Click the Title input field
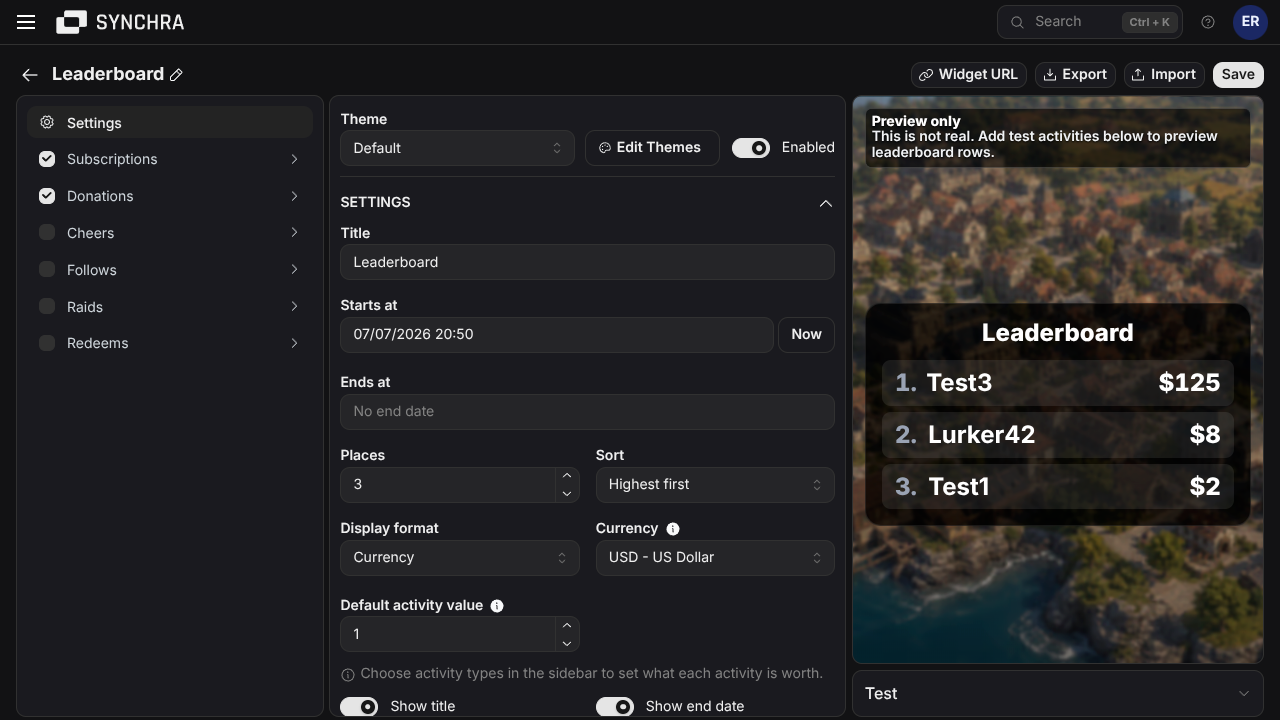This screenshot has height=720, width=1280. coord(587,262)
